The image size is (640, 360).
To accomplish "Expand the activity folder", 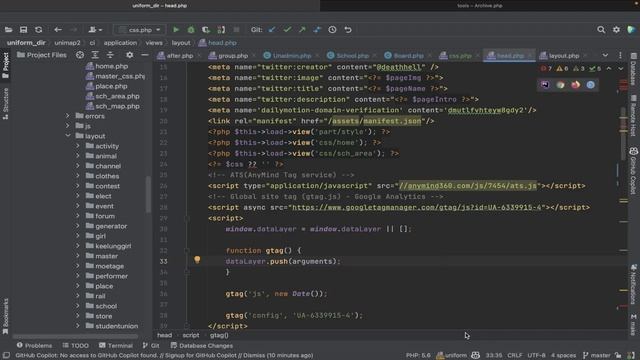I will point(78,146).
